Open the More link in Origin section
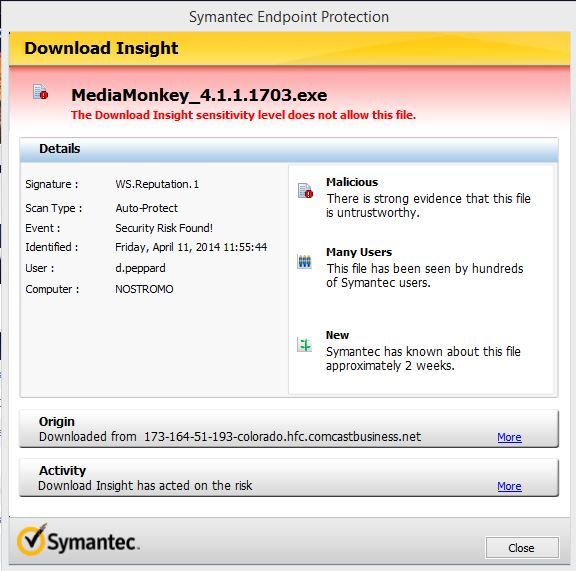The image size is (576, 571). coord(509,437)
